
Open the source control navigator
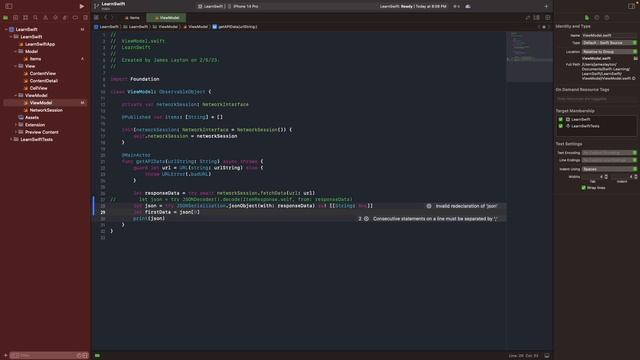point(16,18)
